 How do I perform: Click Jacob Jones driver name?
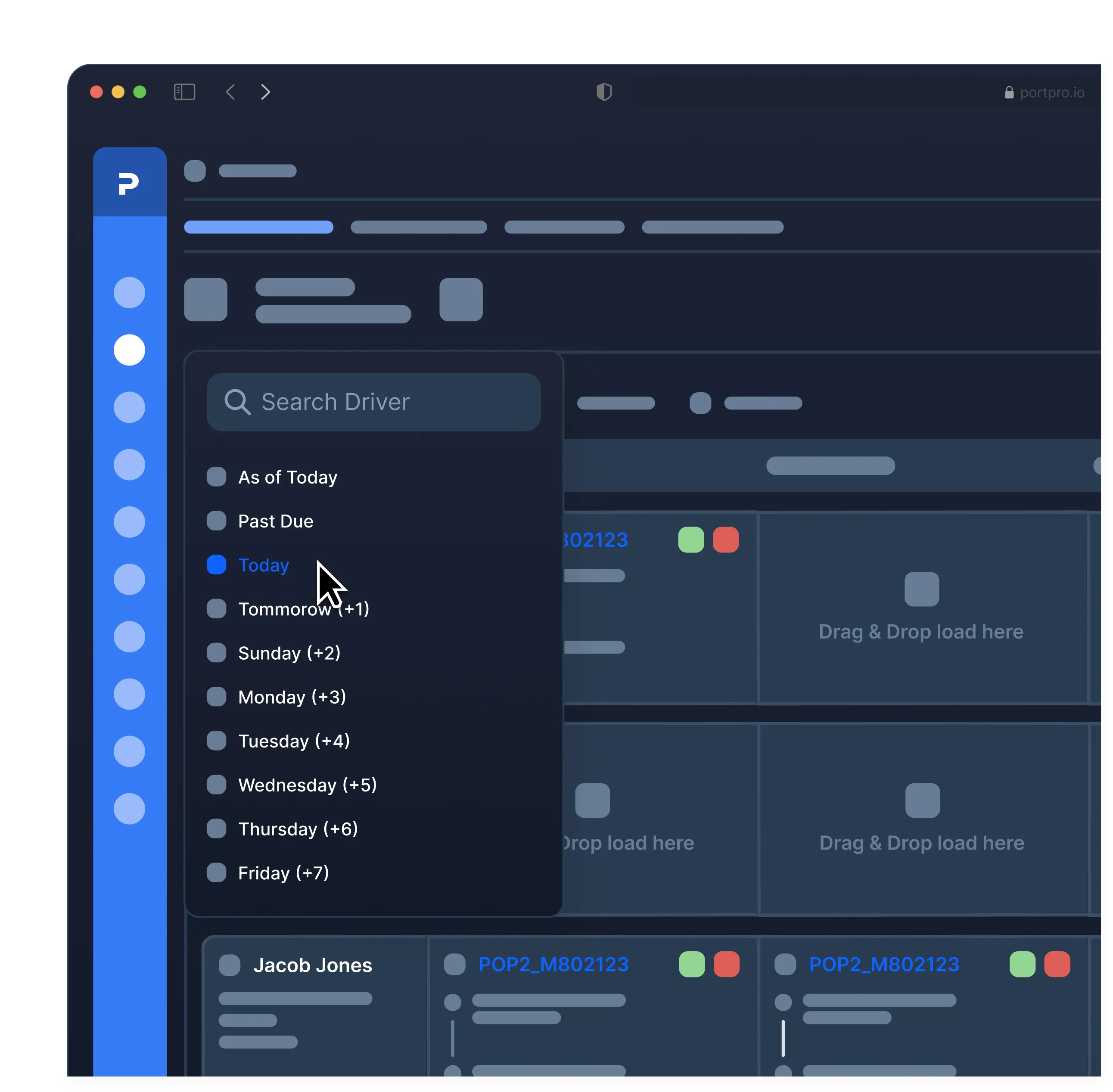[x=313, y=965]
